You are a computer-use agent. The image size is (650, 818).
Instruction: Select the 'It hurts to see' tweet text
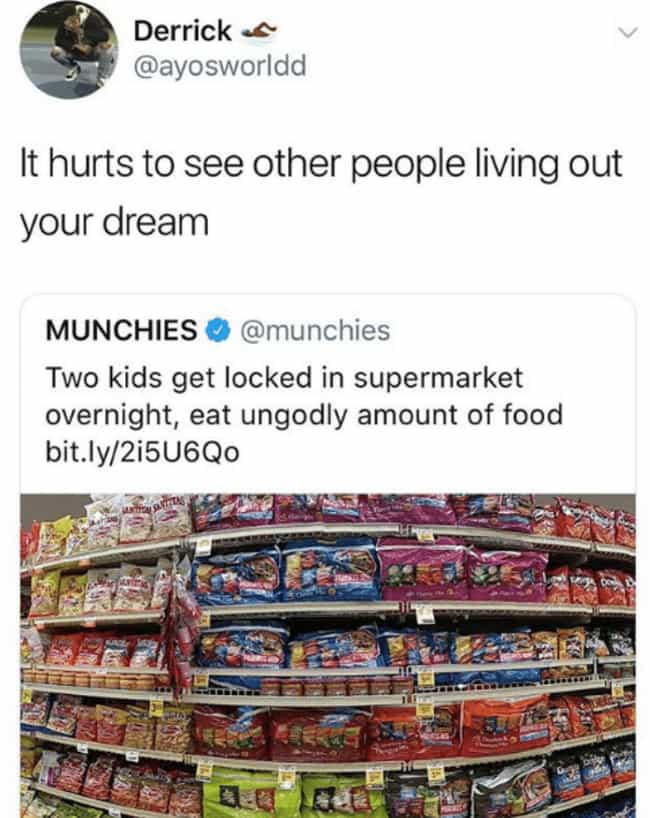click(321, 164)
